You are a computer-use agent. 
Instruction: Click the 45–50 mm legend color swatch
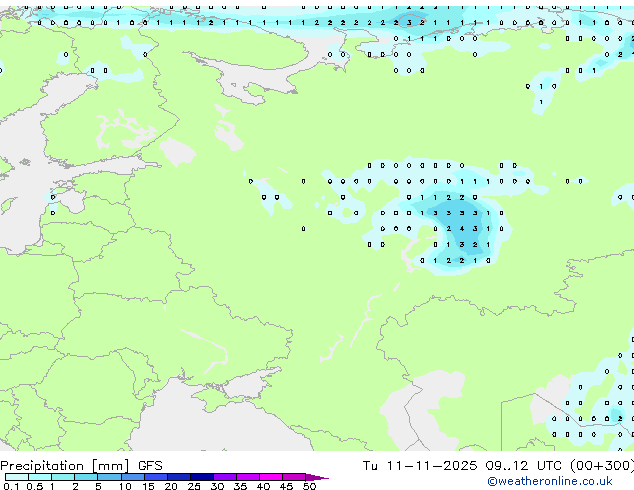coord(294,477)
